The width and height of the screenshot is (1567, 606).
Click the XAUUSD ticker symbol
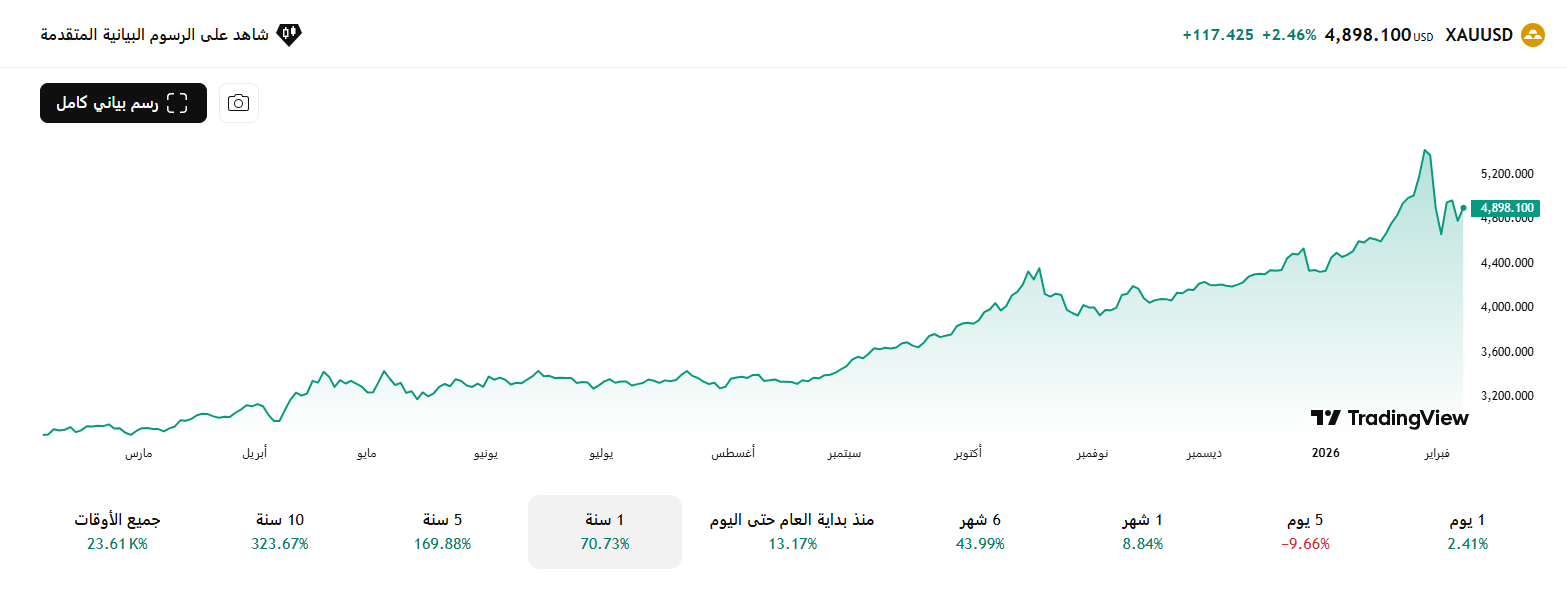point(1478,33)
